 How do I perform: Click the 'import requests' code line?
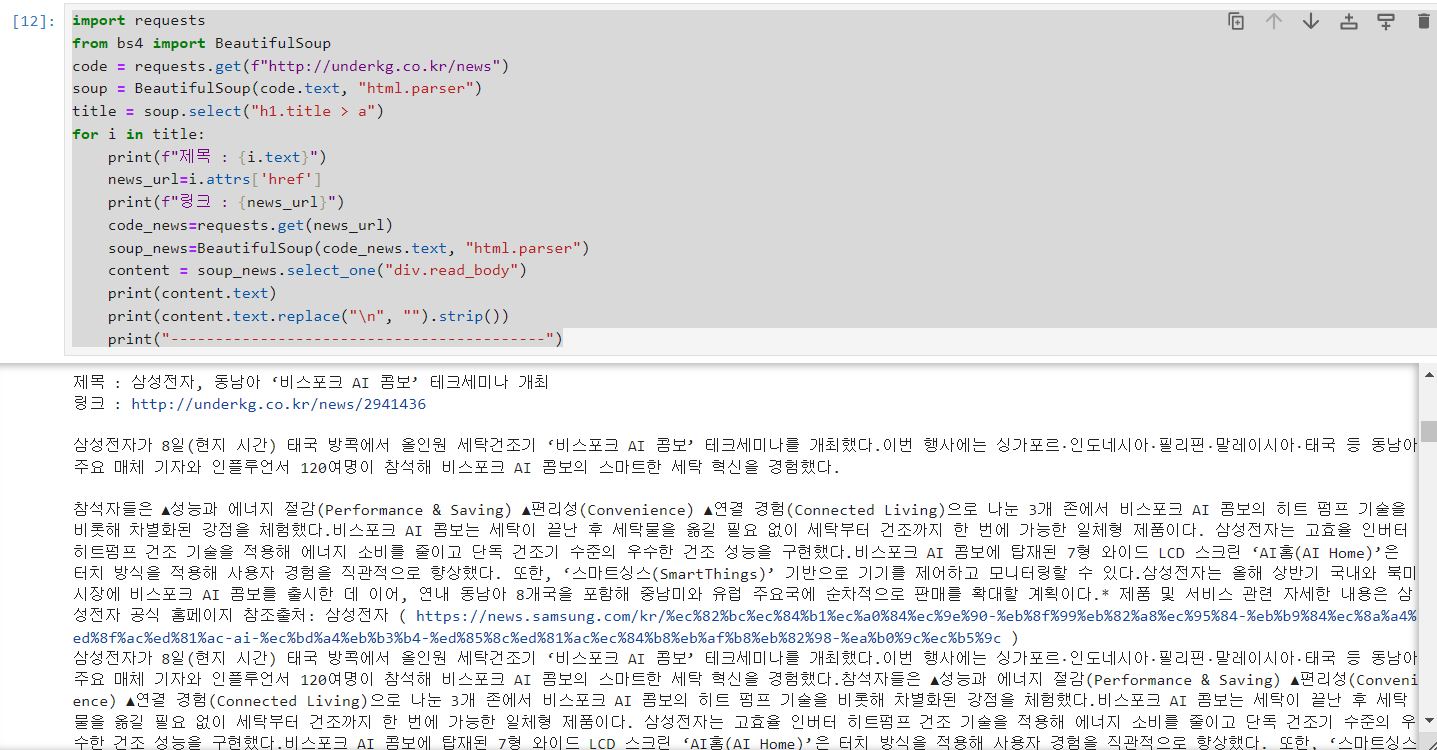coord(139,21)
